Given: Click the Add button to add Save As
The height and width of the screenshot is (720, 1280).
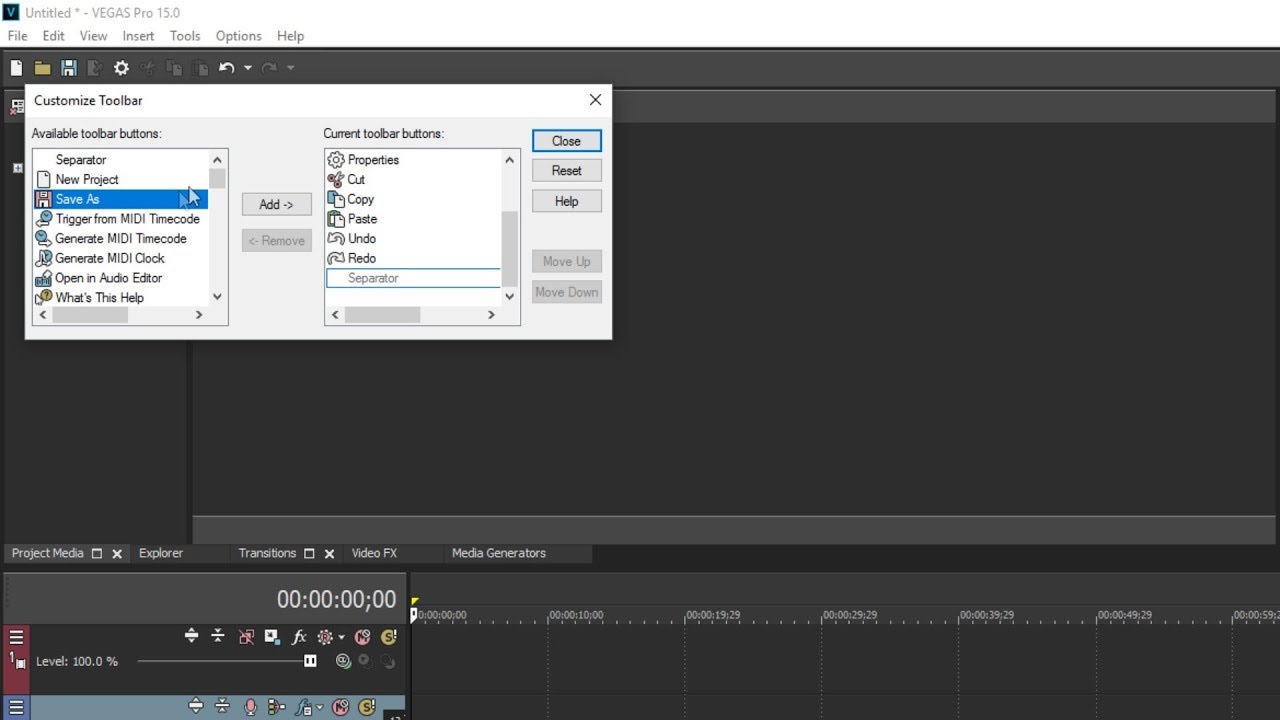Looking at the screenshot, I should (x=276, y=204).
